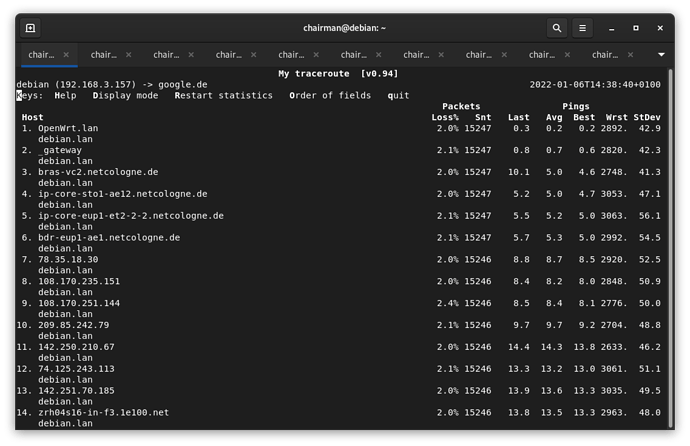Close the tenth terminal tab
The height and width of the screenshot is (446, 690).
(x=631, y=55)
